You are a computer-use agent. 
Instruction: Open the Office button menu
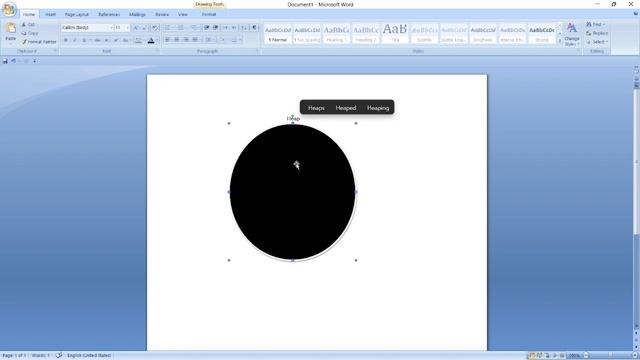tap(9, 9)
